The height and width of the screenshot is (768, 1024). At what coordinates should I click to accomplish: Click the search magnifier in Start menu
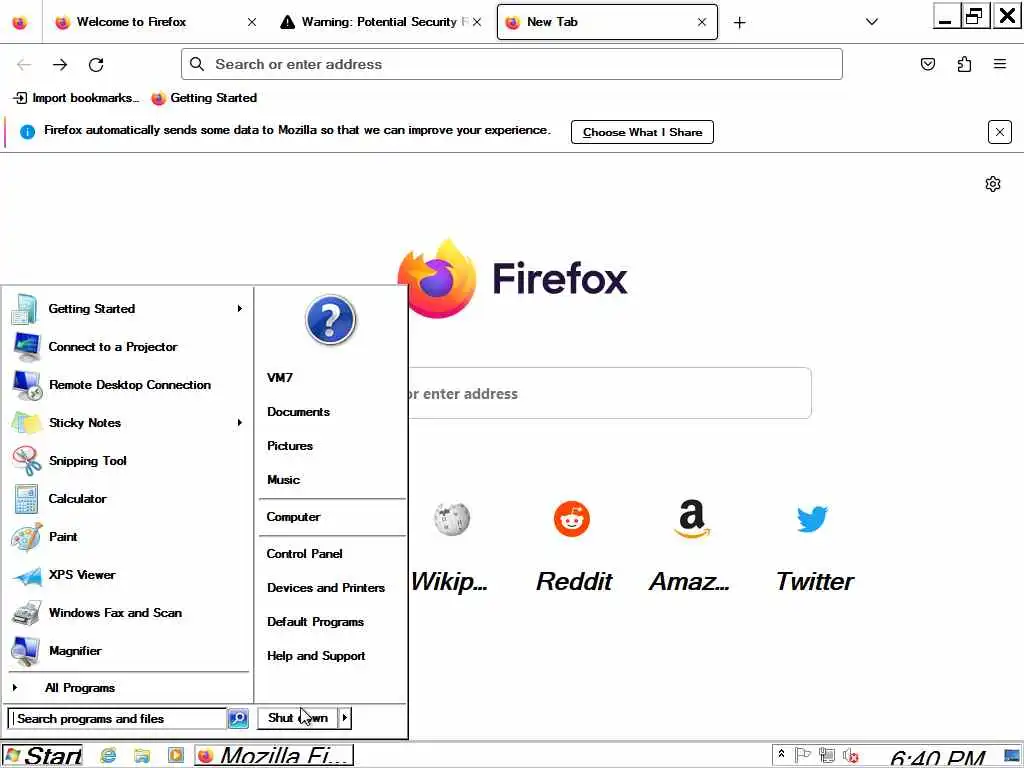click(x=238, y=718)
